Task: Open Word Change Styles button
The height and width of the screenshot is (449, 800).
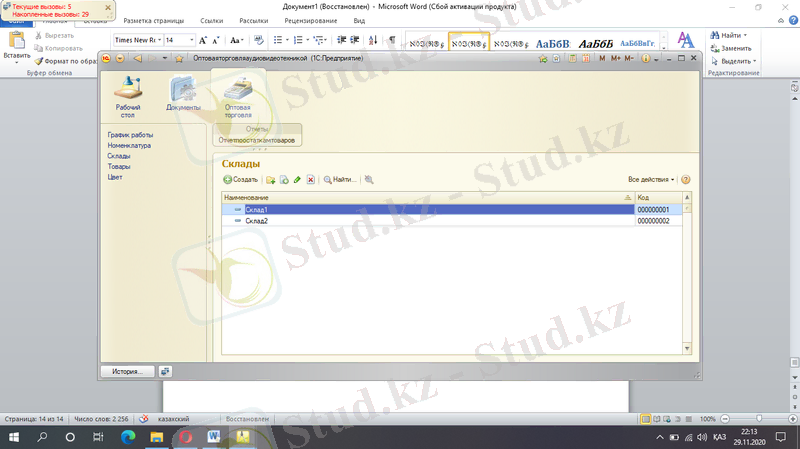Action: click(x=685, y=40)
